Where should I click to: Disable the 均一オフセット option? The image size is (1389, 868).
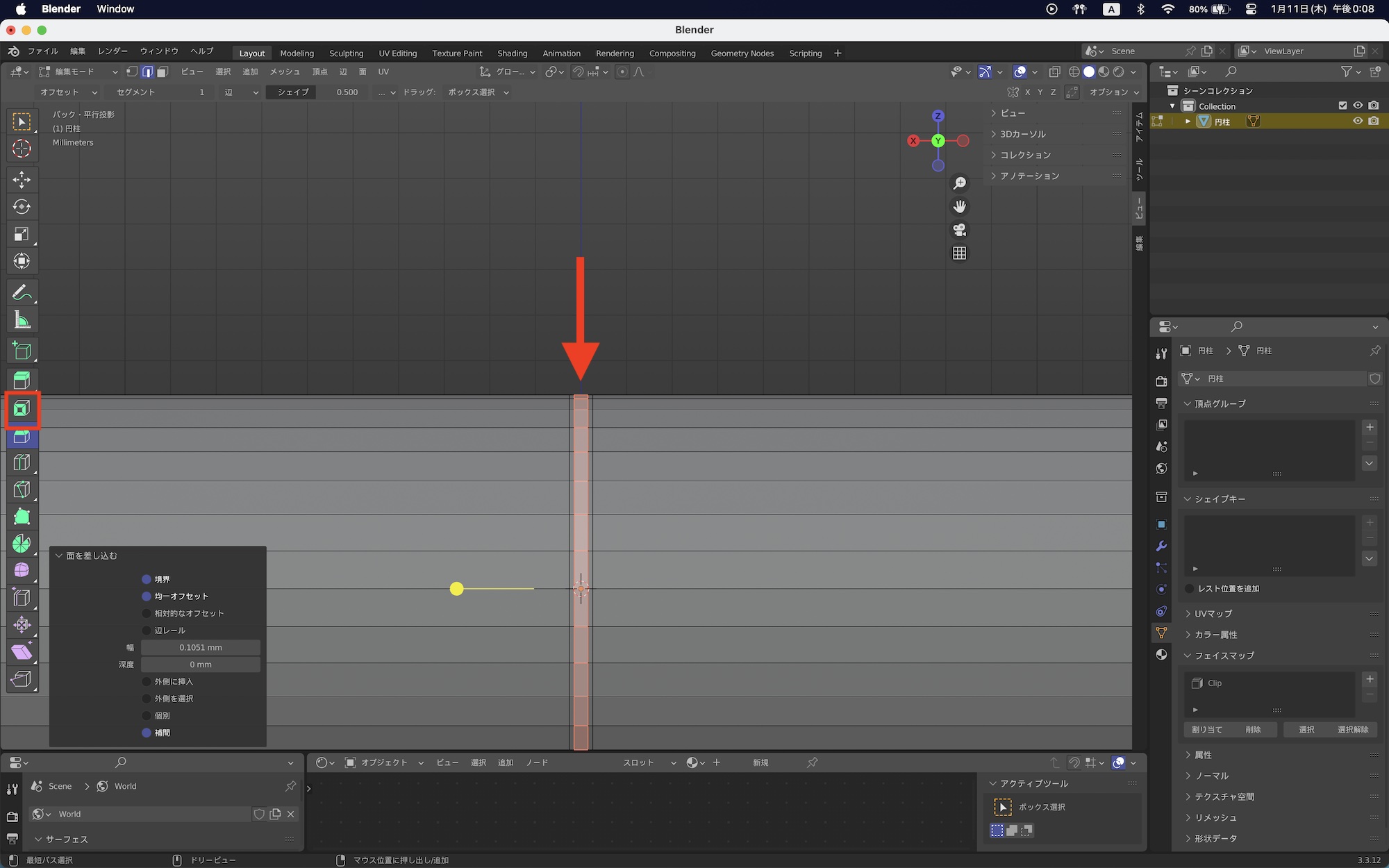pos(147,596)
